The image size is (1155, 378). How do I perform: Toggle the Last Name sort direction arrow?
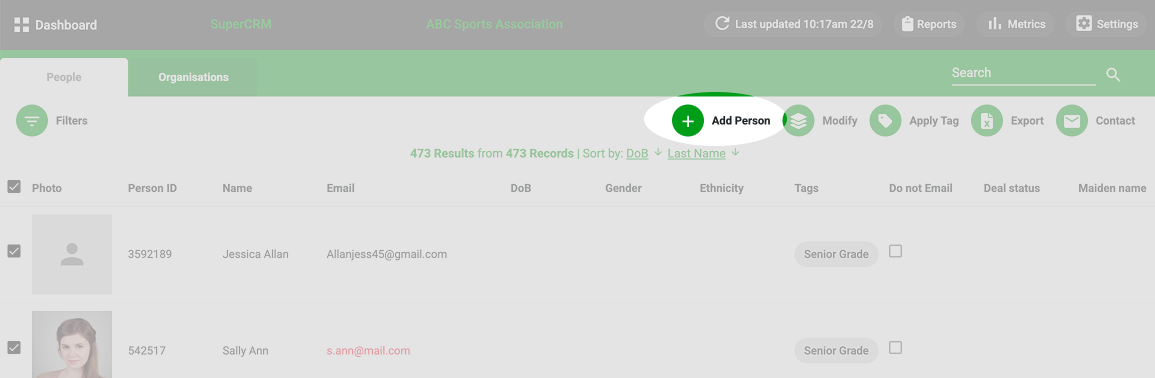[x=735, y=153]
